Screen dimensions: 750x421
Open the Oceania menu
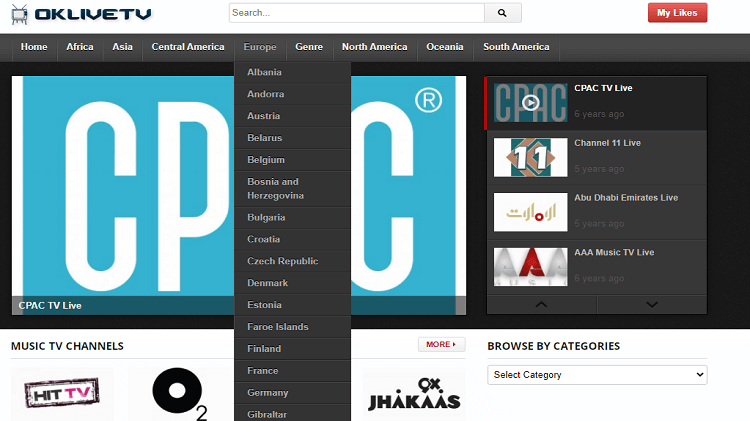pos(445,47)
